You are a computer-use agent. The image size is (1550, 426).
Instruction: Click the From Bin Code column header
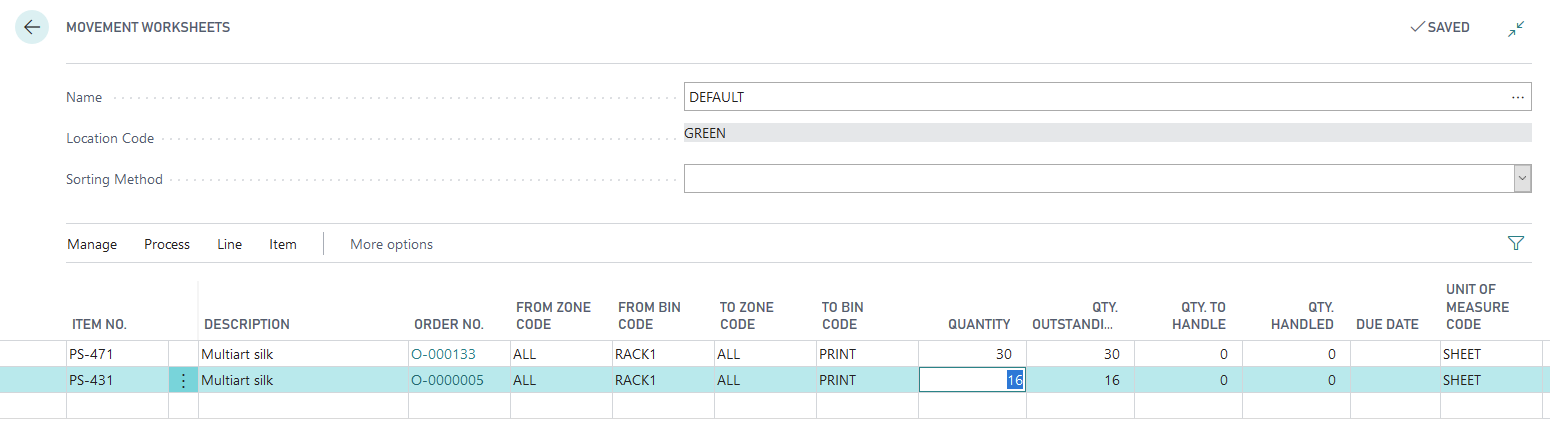pyautogui.click(x=649, y=315)
